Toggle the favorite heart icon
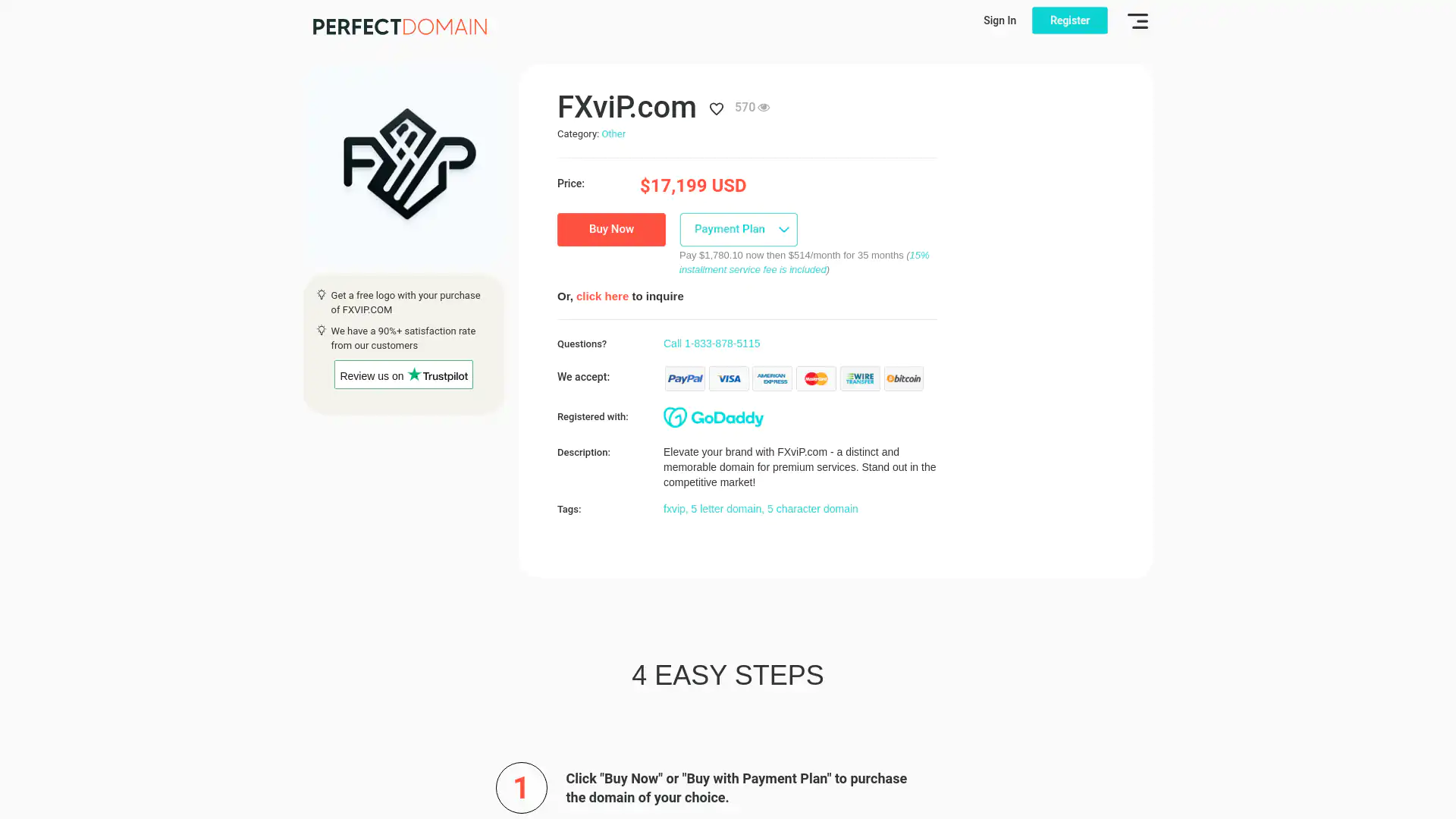Image resolution: width=1456 pixels, height=819 pixels. [716, 109]
